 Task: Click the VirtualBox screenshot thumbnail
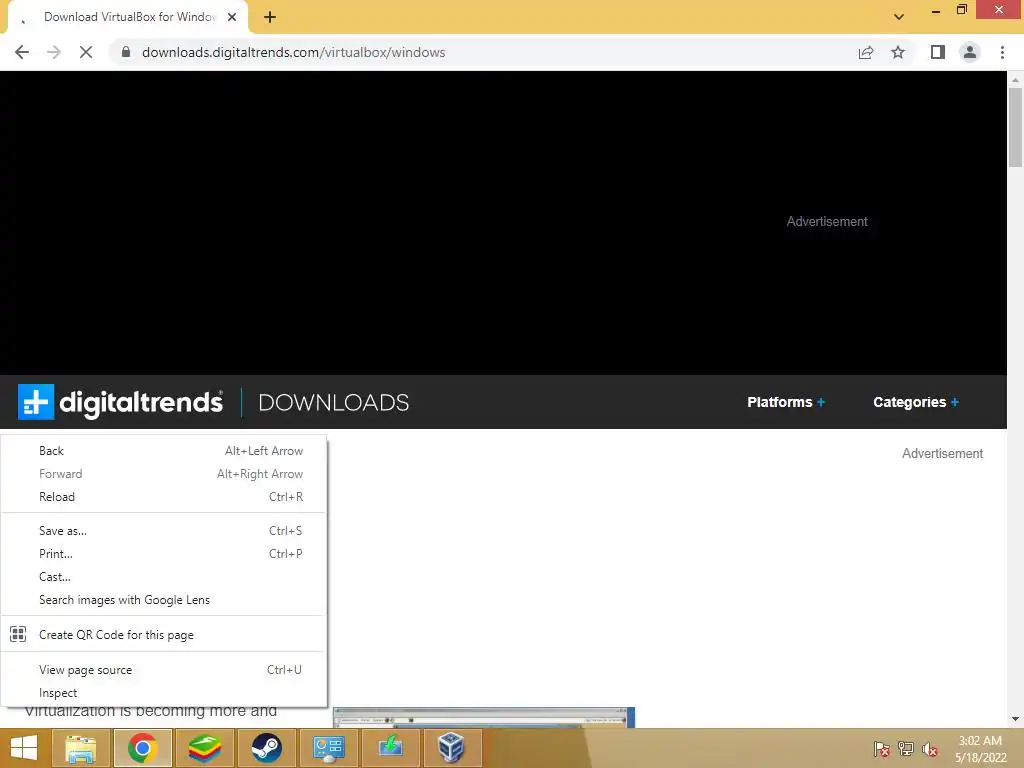click(x=484, y=717)
